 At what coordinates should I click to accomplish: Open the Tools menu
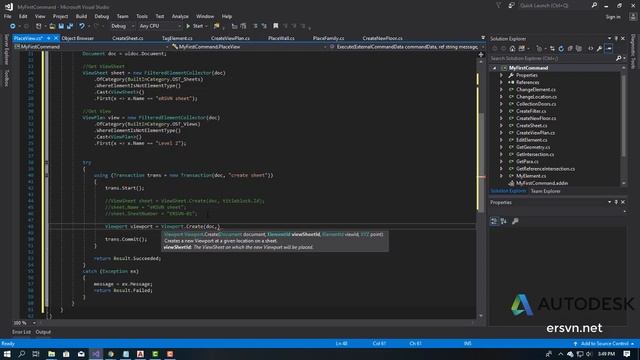tap(142, 16)
